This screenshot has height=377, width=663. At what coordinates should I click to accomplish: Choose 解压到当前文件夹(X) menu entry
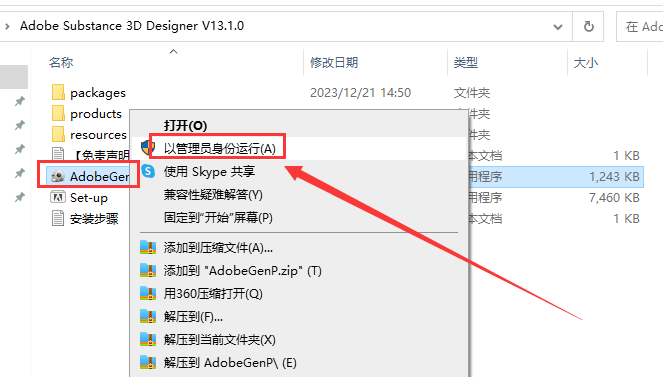tap(220, 339)
